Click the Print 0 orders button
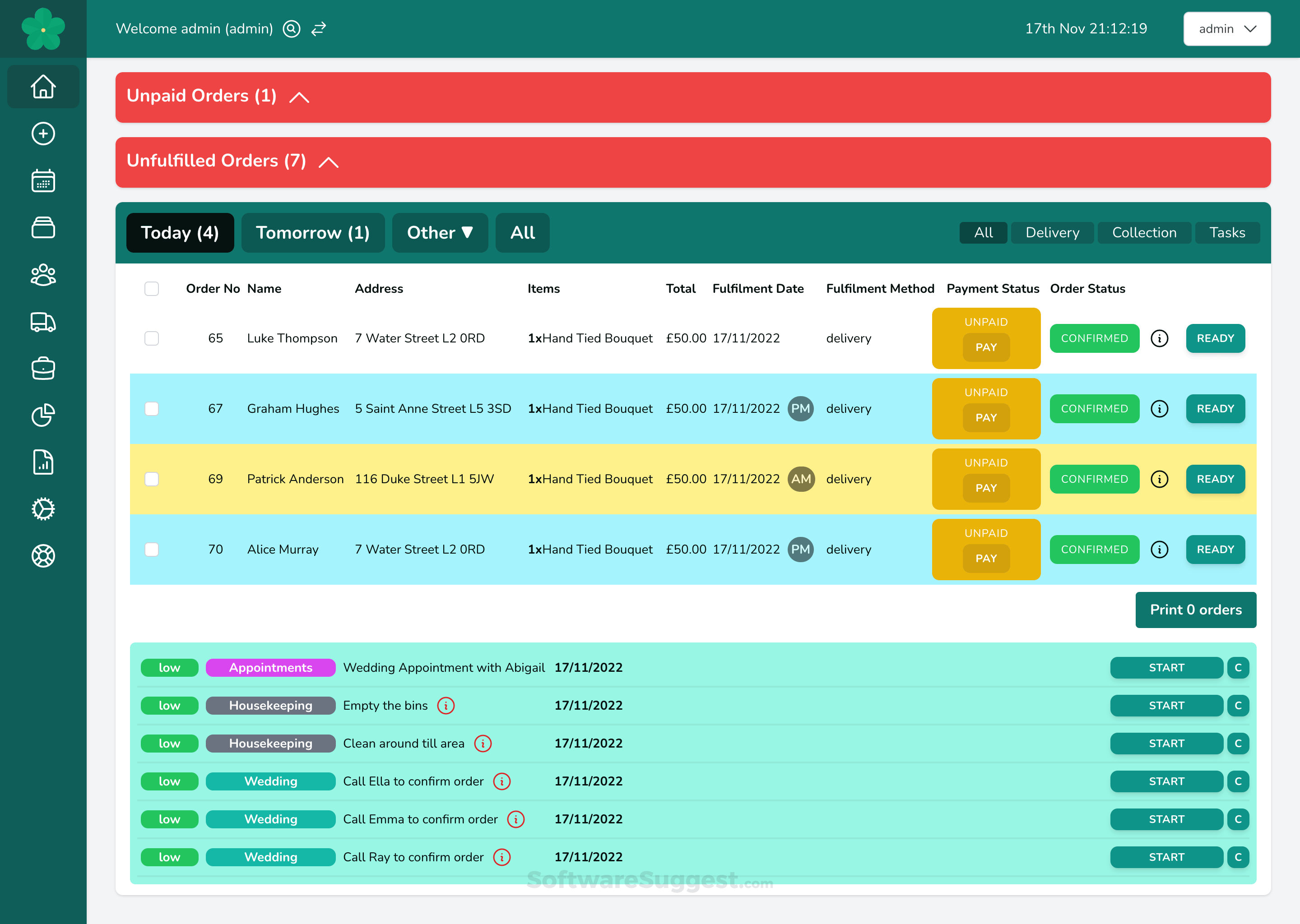Viewport: 1300px width, 924px height. click(1195, 610)
